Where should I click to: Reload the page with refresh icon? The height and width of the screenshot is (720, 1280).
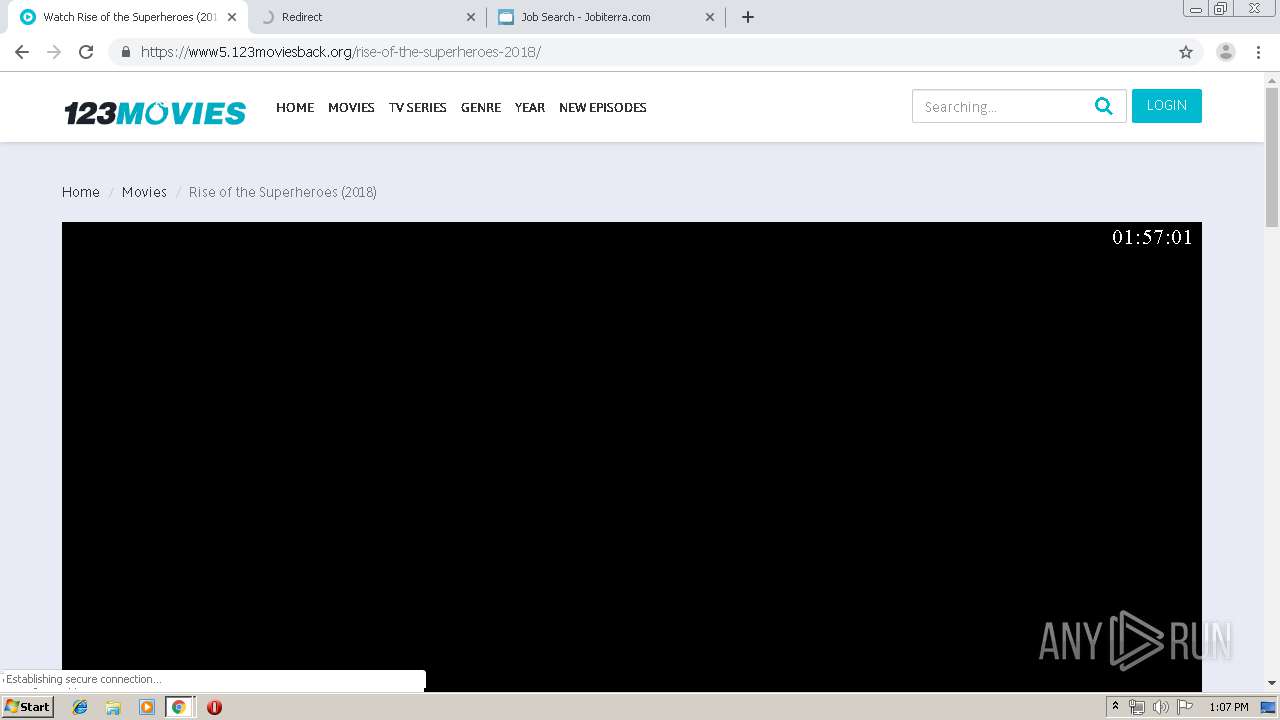click(86, 52)
